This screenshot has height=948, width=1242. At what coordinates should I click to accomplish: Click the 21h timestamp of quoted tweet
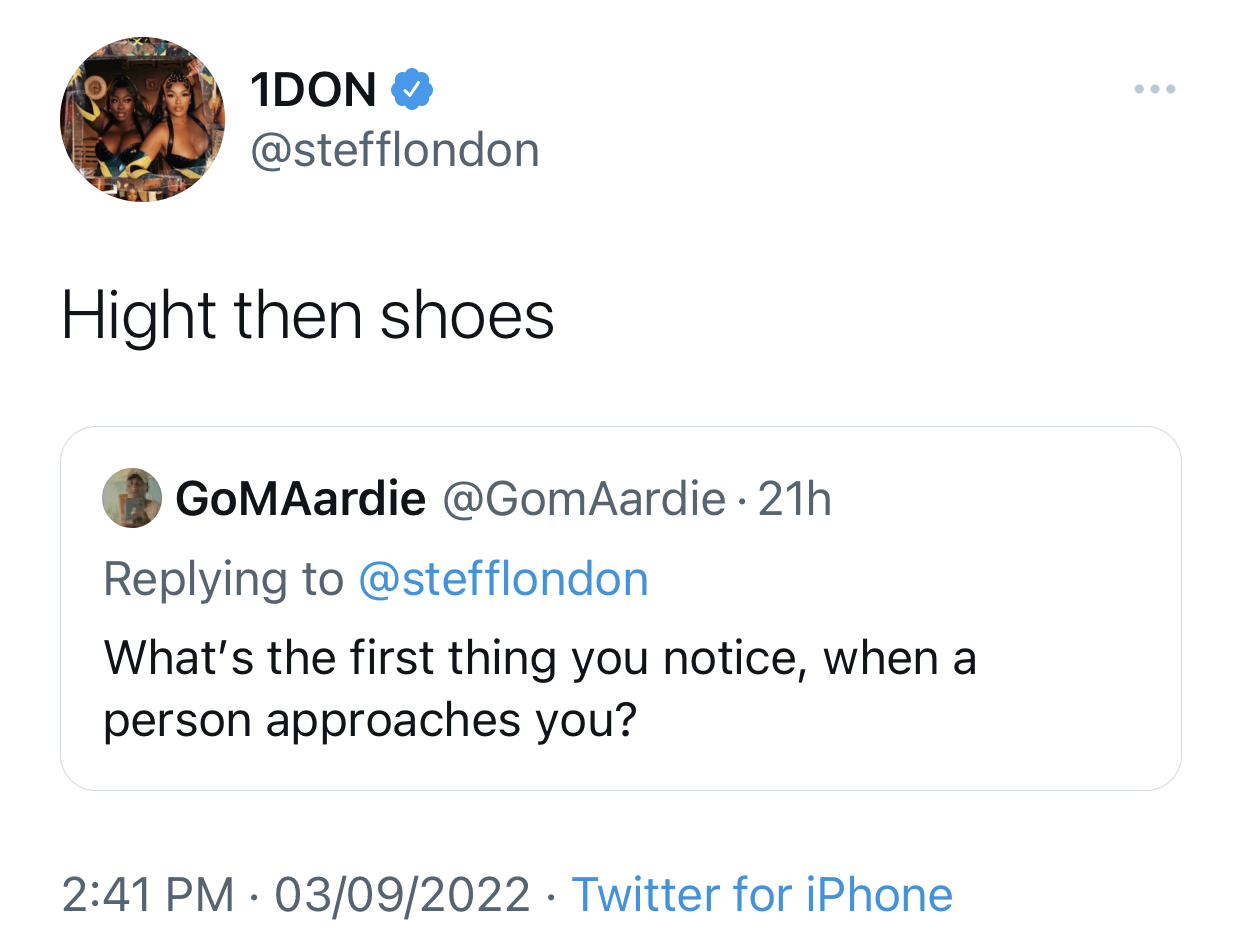[795, 499]
